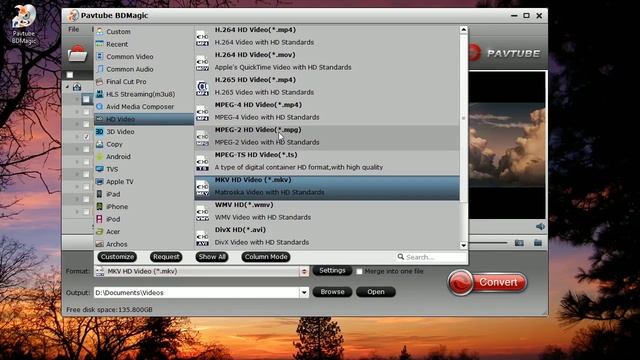Click the Output path field
This screenshot has height=360, width=640.
(x=197, y=293)
